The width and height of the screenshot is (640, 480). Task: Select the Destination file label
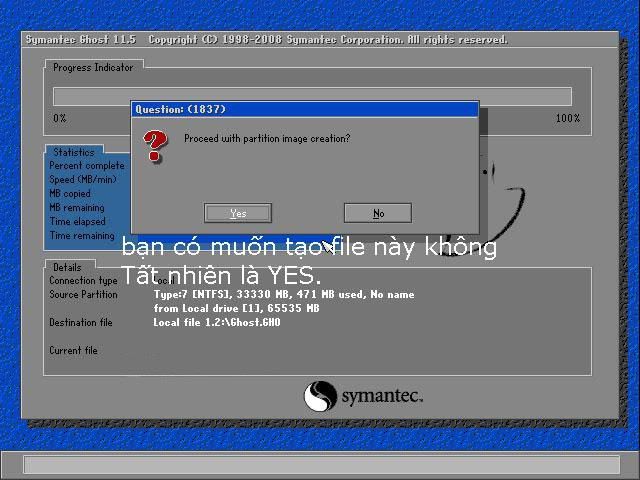(81, 323)
